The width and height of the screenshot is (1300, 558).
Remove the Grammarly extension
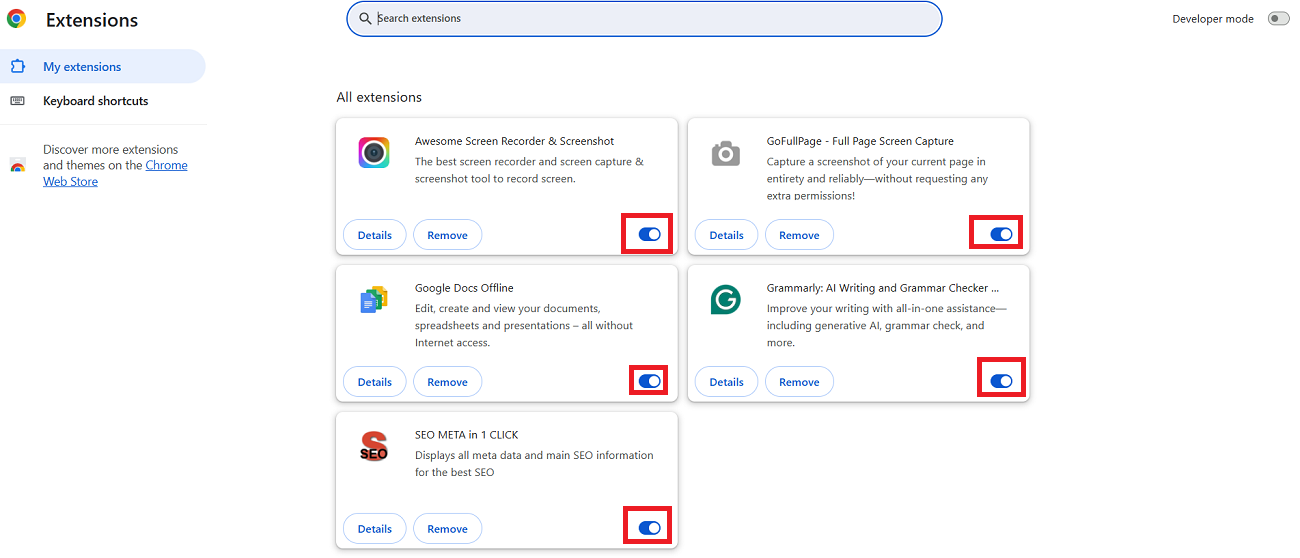click(799, 382)
